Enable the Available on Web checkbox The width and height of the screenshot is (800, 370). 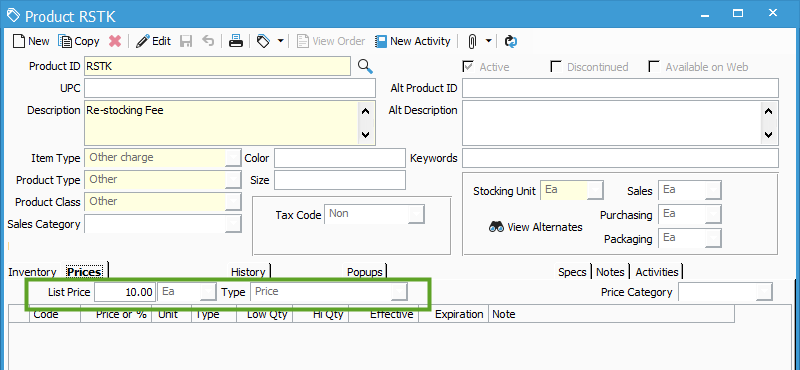click(x=654, y=67)
